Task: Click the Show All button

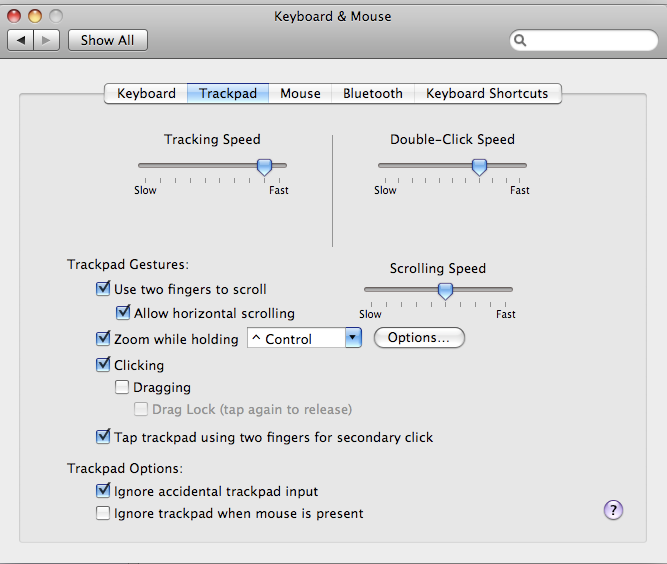Action: pos(107,40)
